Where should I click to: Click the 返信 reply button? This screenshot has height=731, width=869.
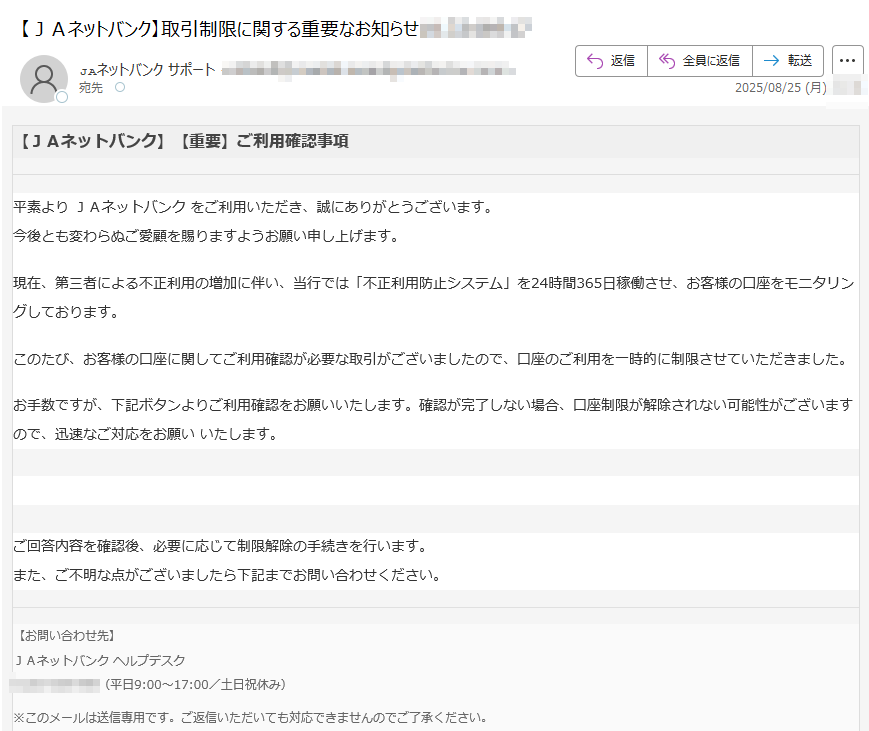(611, 61)
